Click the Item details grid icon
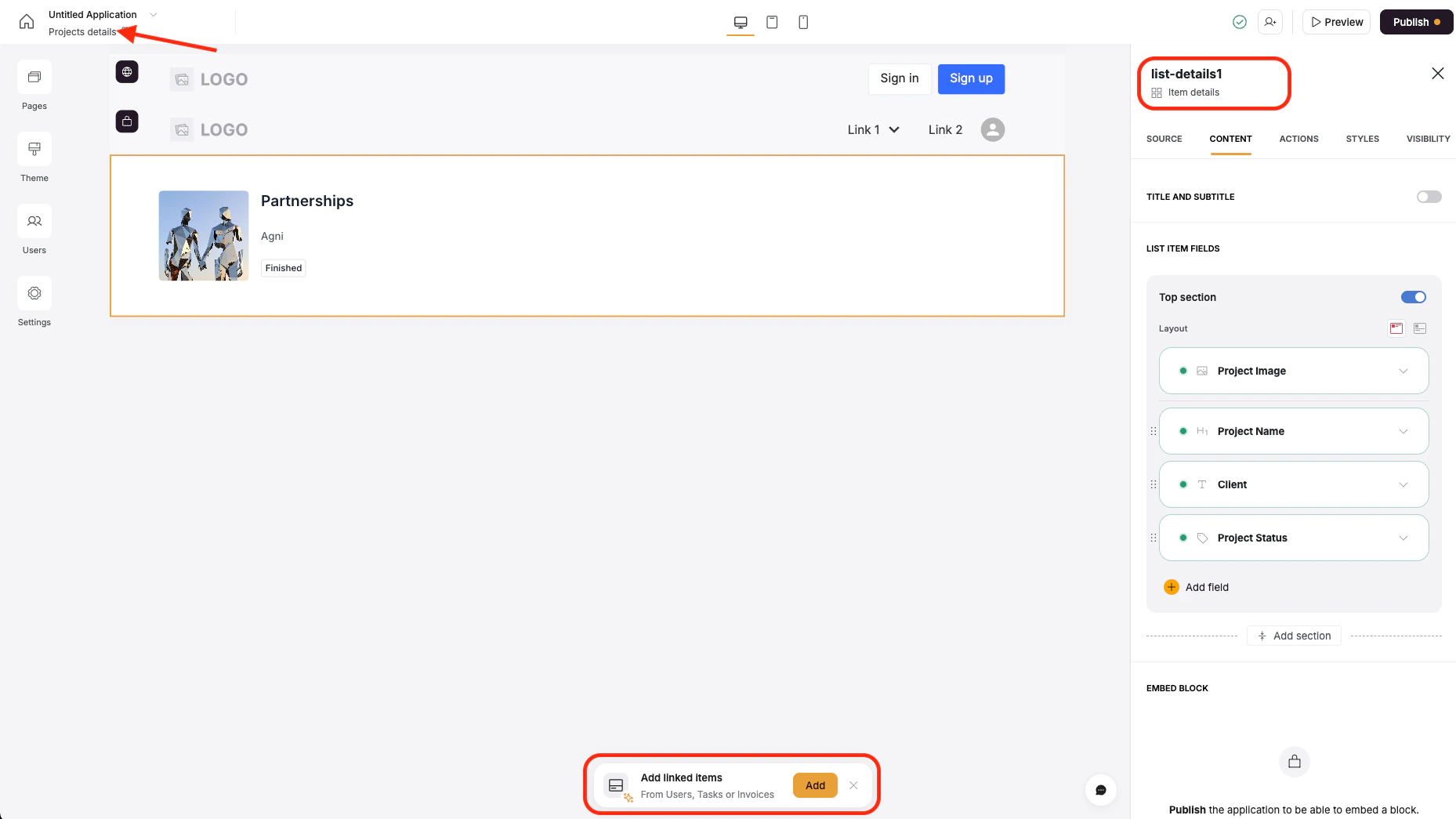 [x=1157, y=92]
